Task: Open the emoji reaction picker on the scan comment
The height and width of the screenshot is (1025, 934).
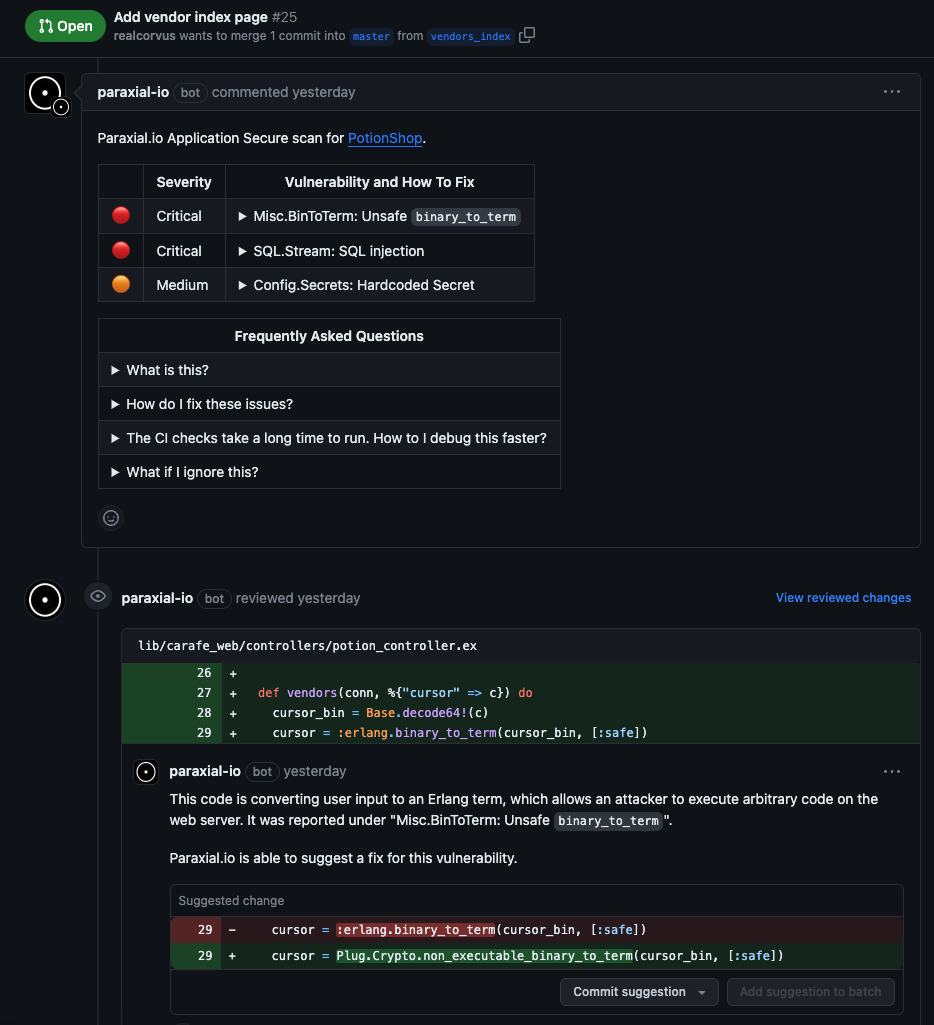Action: (110, 517)
